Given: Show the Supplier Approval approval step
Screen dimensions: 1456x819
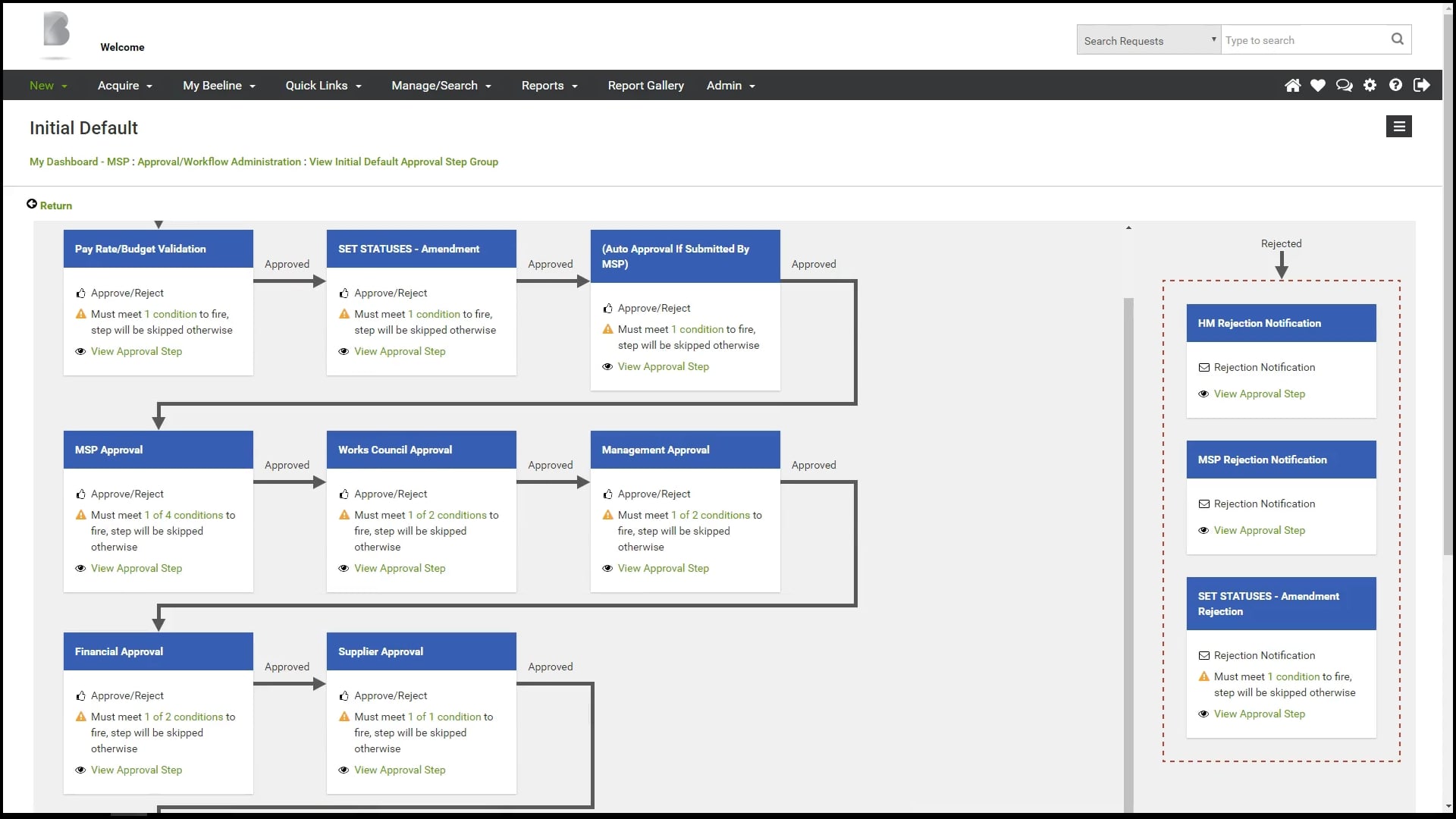Looking at the screenshot, I should tap(400, 770).
